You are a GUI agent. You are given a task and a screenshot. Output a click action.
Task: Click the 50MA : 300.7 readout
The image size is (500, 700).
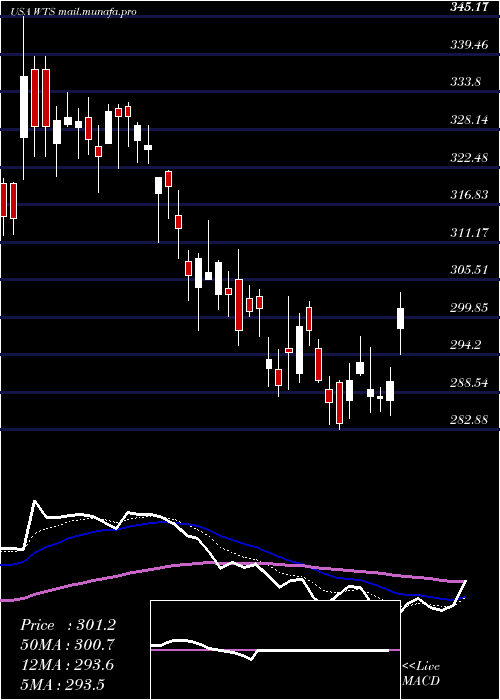67,645
